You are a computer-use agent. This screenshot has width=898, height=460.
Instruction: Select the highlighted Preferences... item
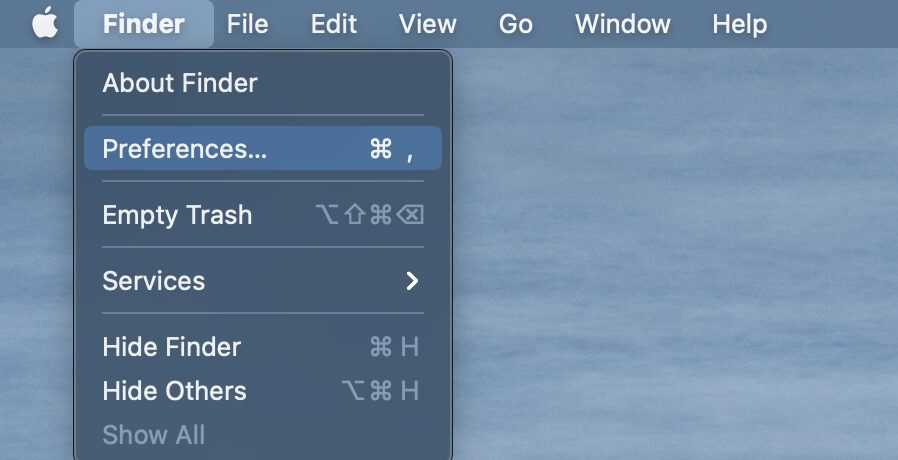pyautogui.click(x=263, y=148)
